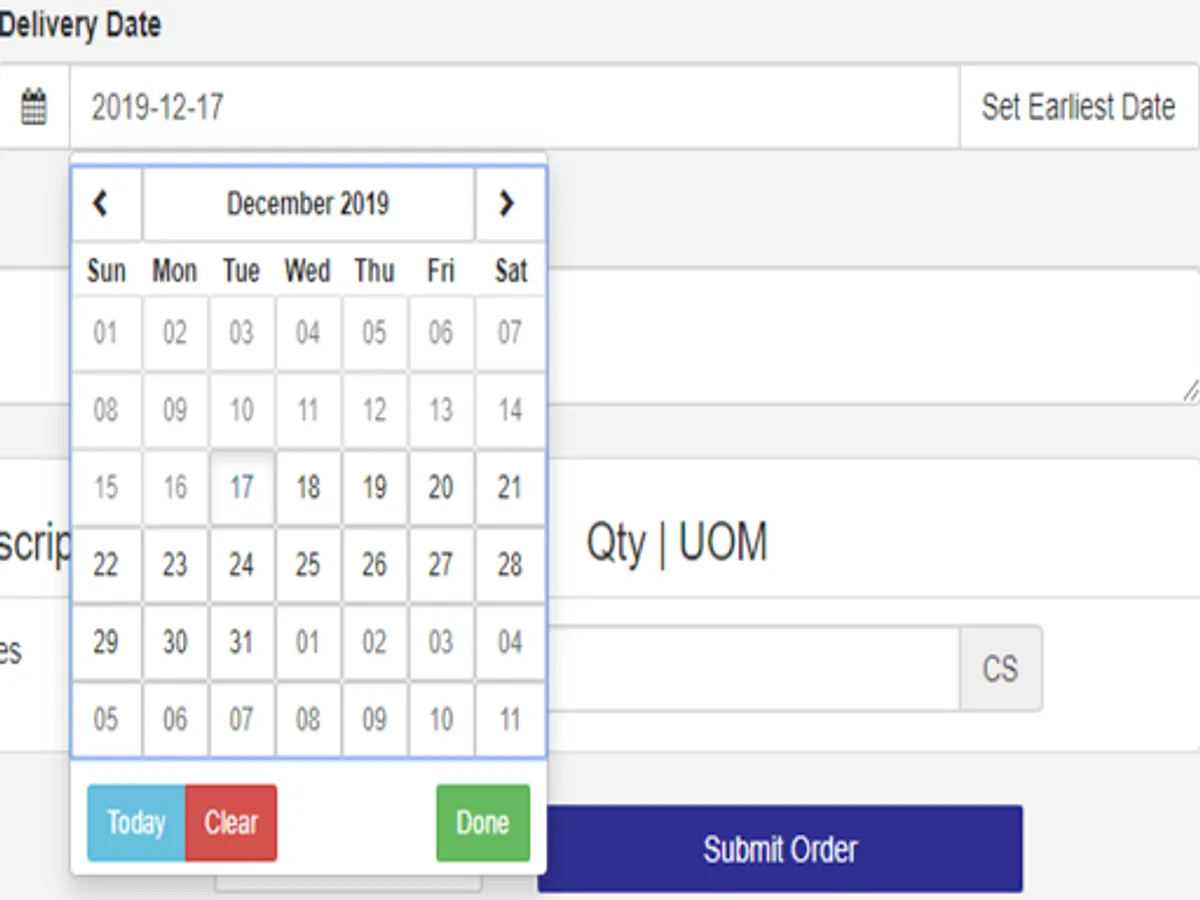Pick Saturday December 21
This screenshot has width=1200, height=900.
pos(510,488)
